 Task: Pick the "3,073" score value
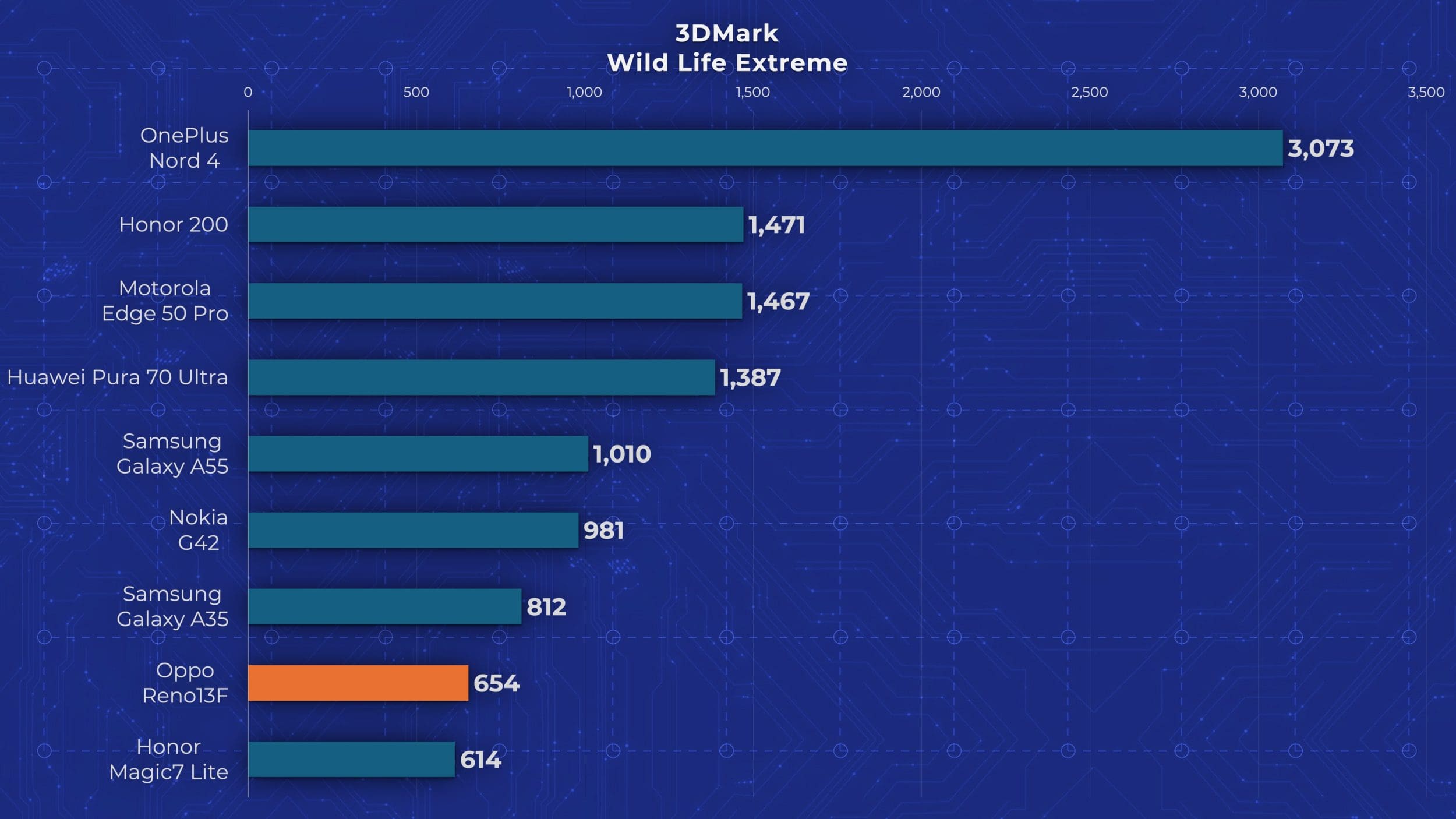pyautogui.click(x=1321, y=149)
